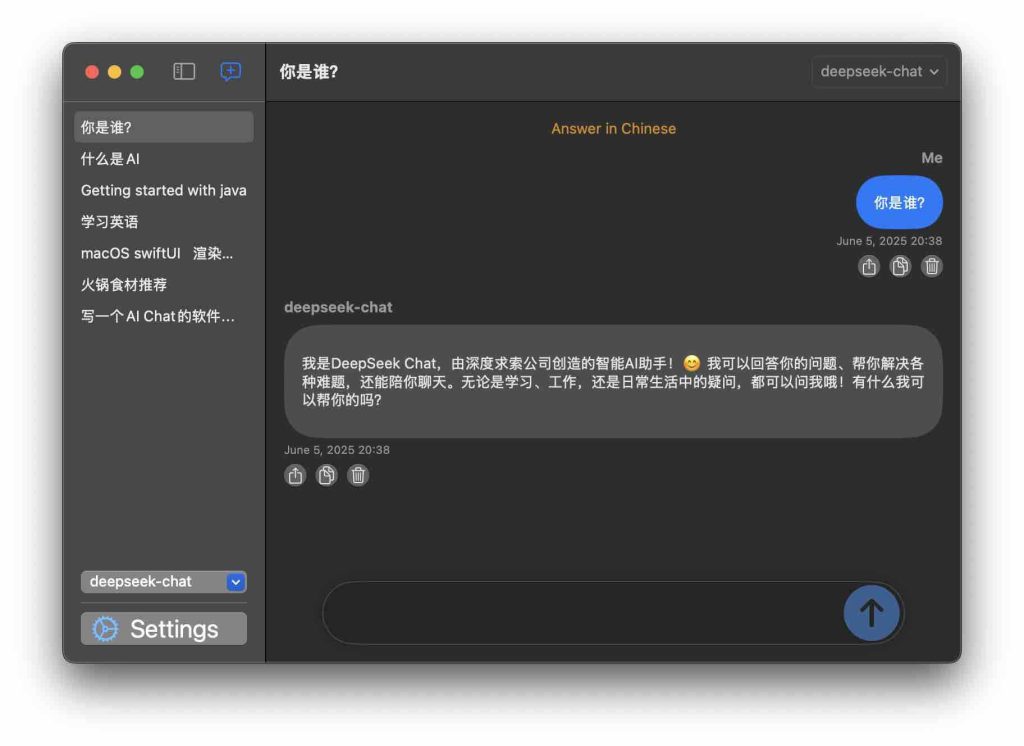Delete the user message via trash icon
1024x746 pixels.
pos(931,266)
